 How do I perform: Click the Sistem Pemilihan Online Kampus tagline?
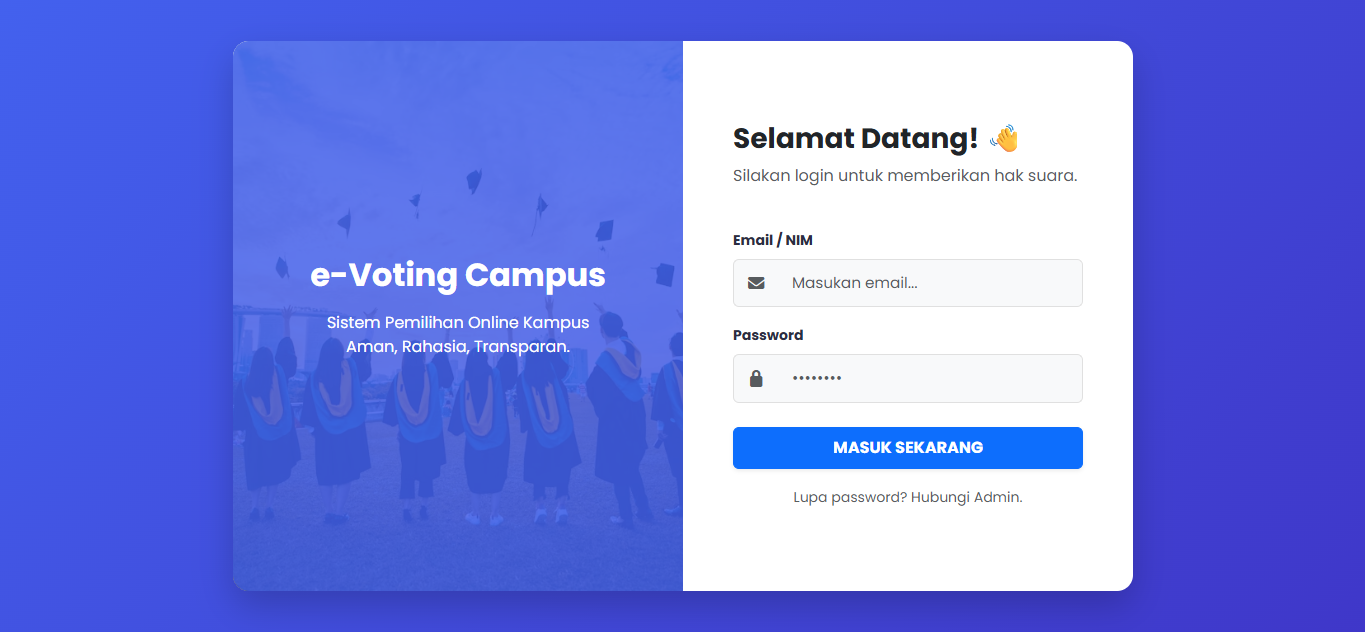point(459,333)
